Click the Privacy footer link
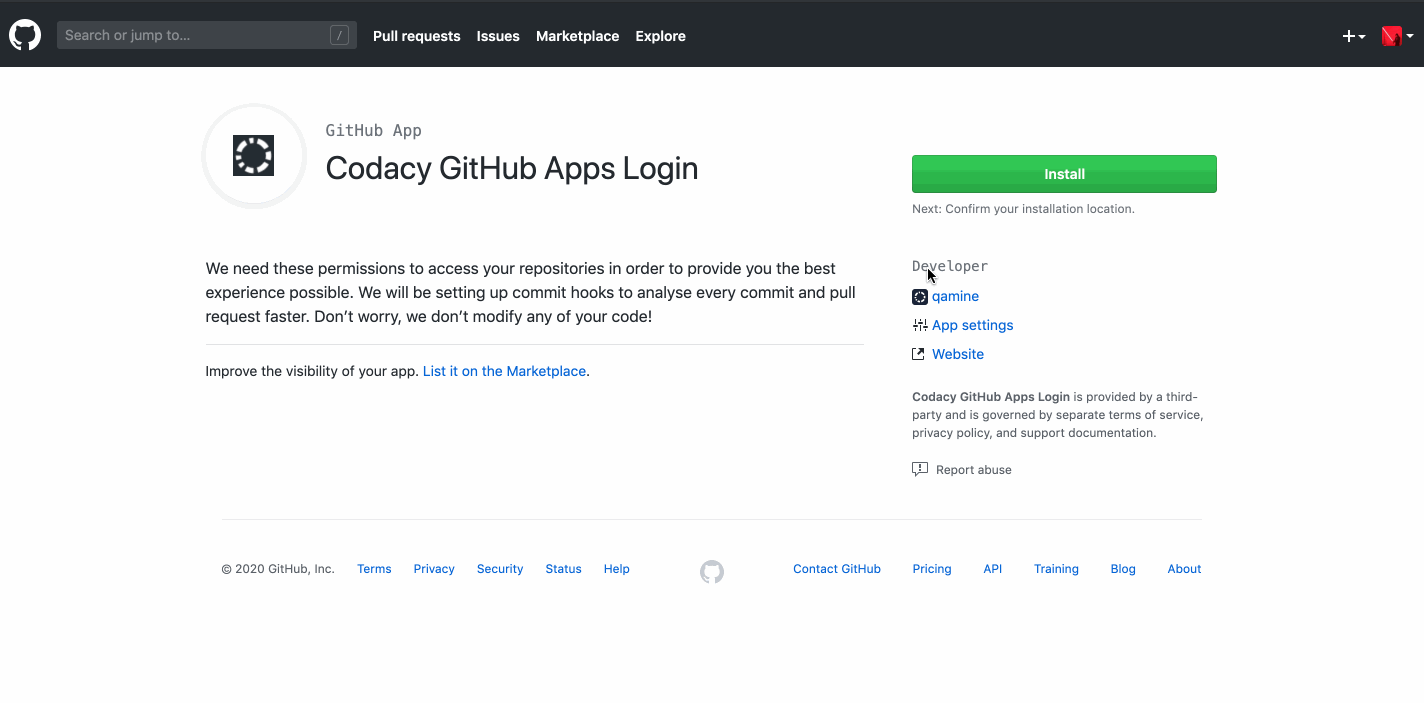The image size is (1424, 703). (433, 568)
